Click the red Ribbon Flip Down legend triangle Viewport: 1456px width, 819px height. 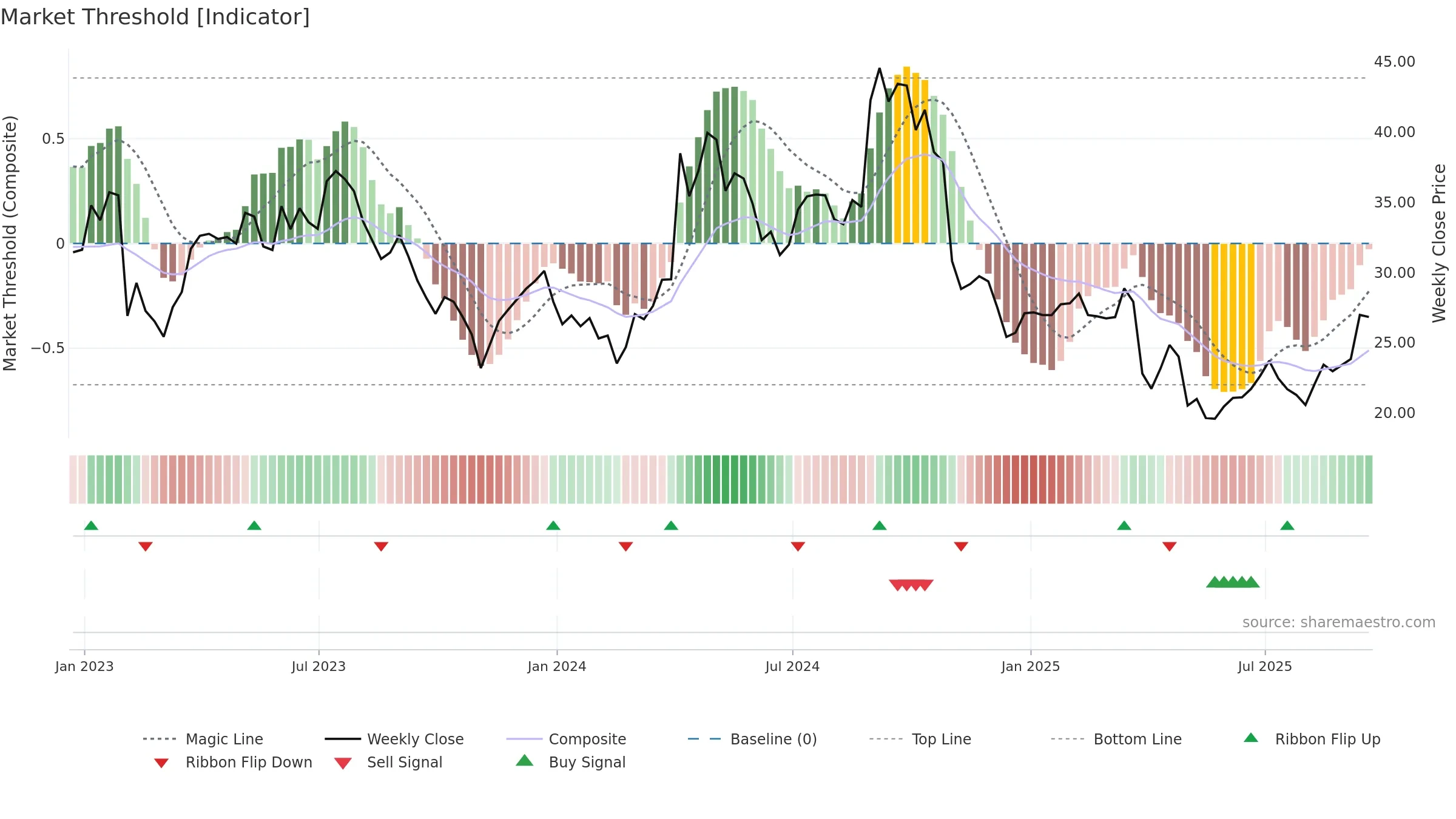[x=161, y=763]
